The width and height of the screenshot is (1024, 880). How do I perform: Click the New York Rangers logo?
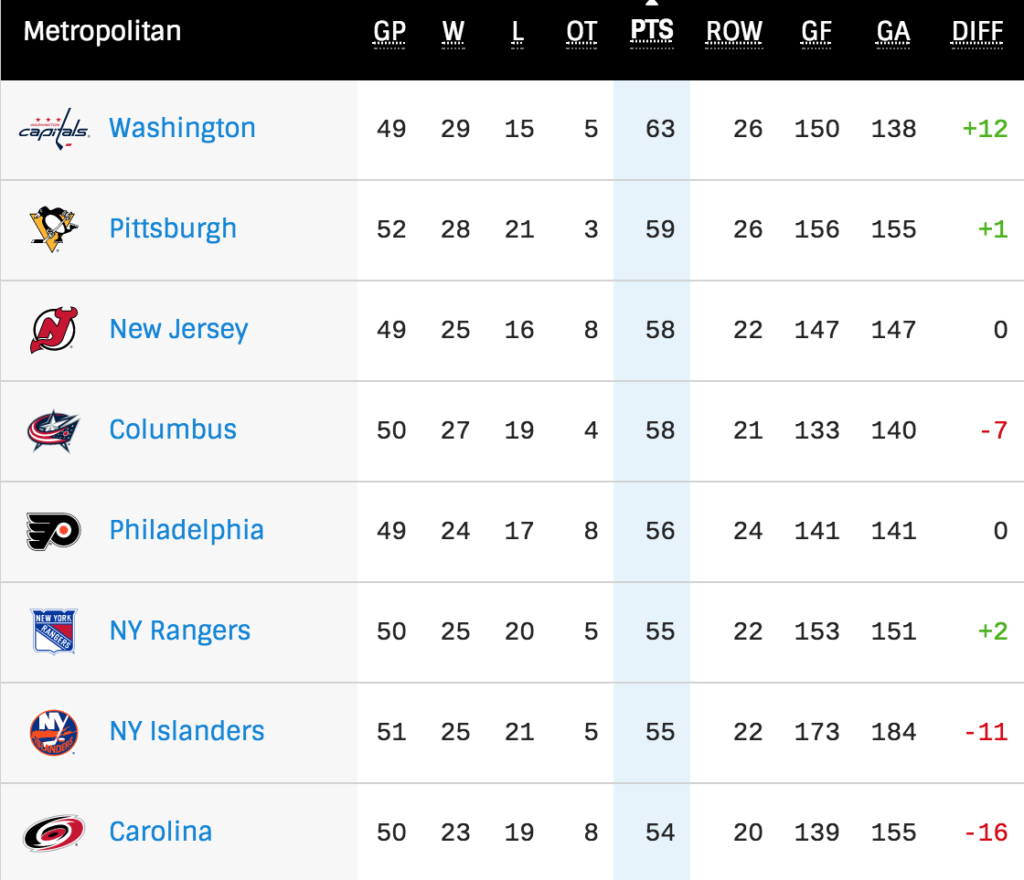coord(54,631)
